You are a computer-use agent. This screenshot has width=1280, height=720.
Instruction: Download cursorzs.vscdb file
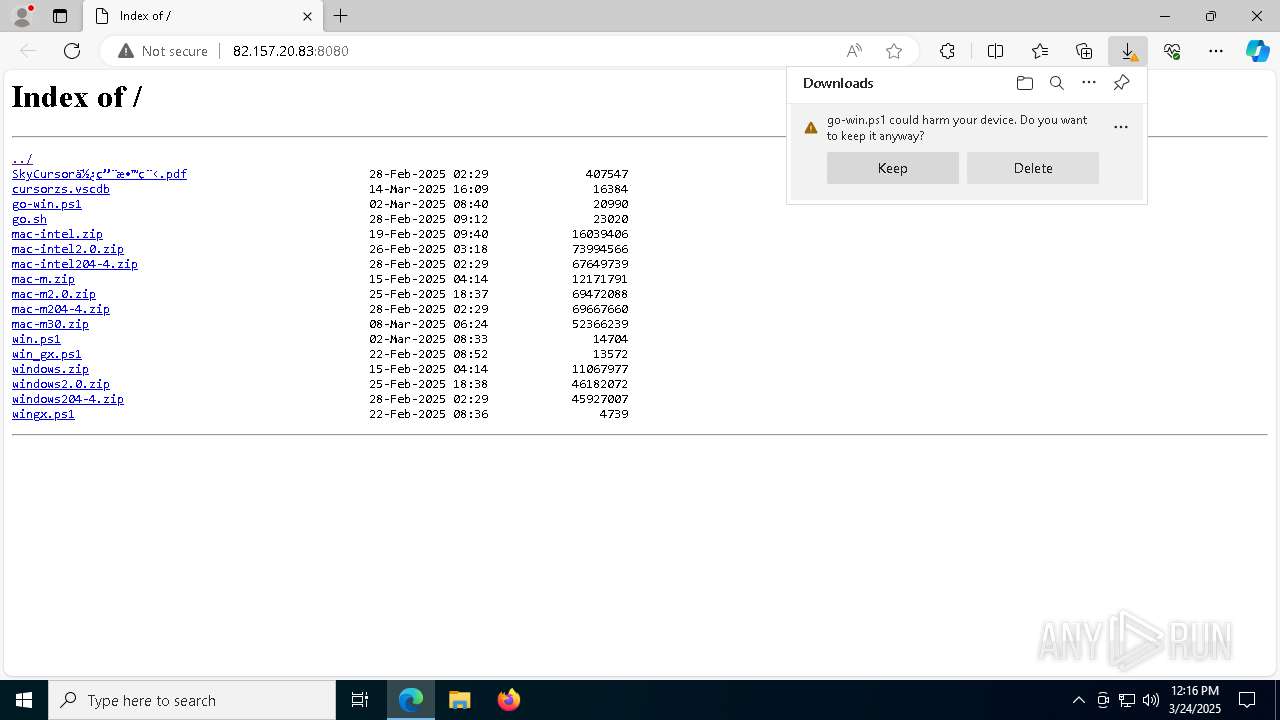click(61, 189)
